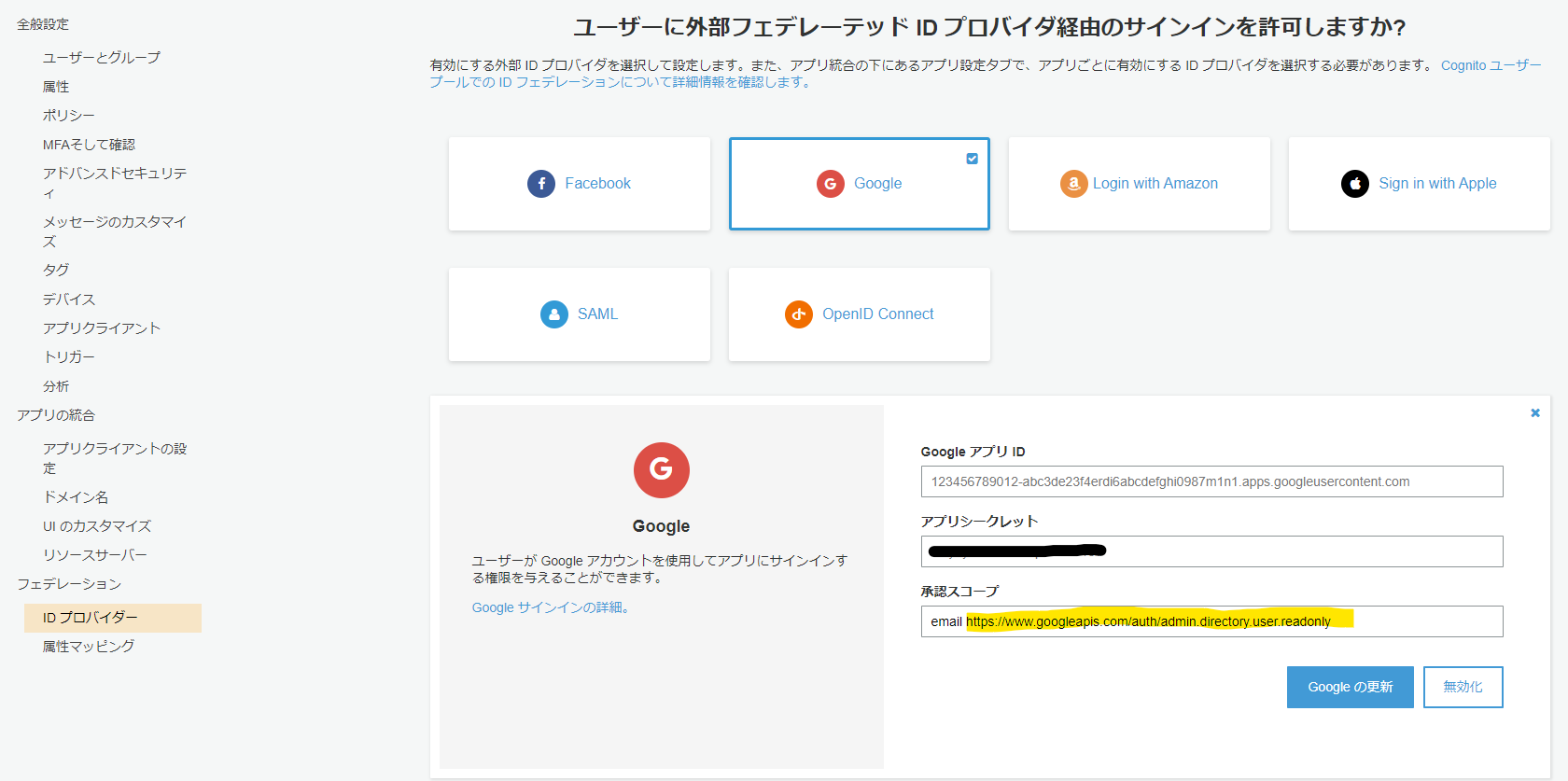
Task: Open 属性マッピング in sidebar
Action: pos(89,647)
